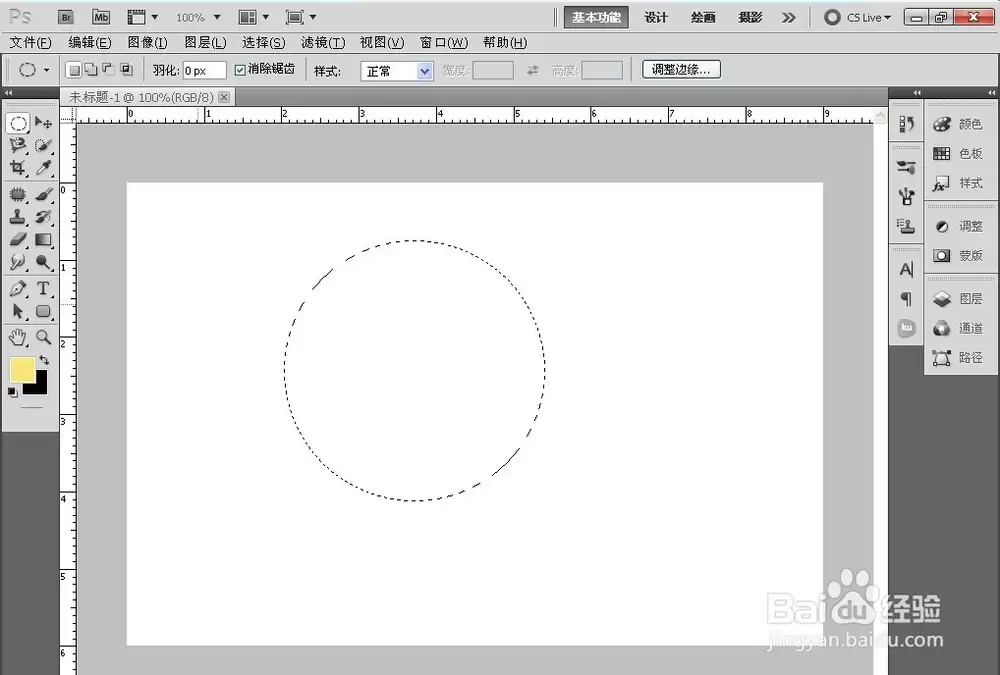
Task: Select the Move tool
Action: [x=43, y=122]
